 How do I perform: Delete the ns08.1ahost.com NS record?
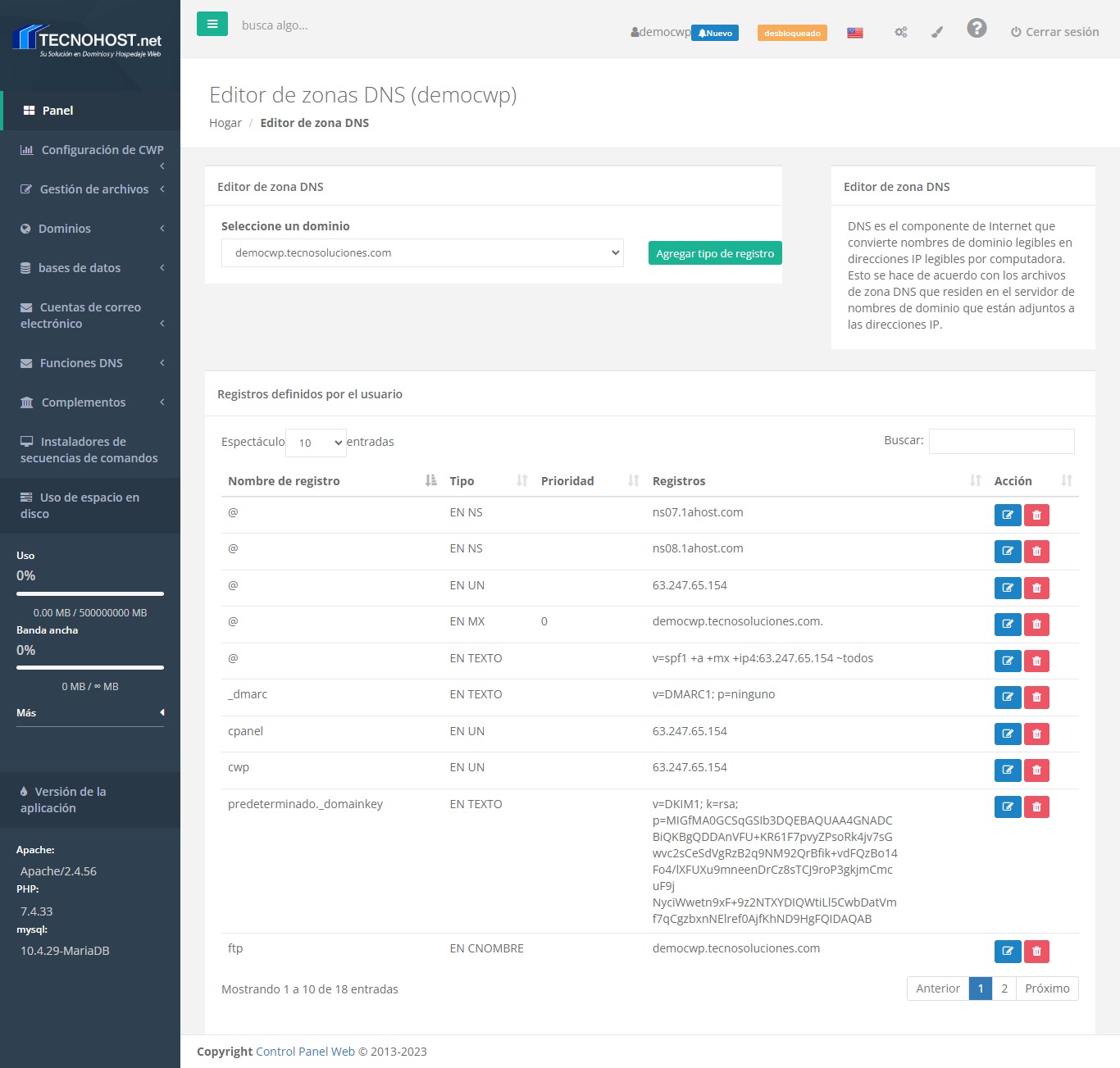click(x=1036, y=552)
